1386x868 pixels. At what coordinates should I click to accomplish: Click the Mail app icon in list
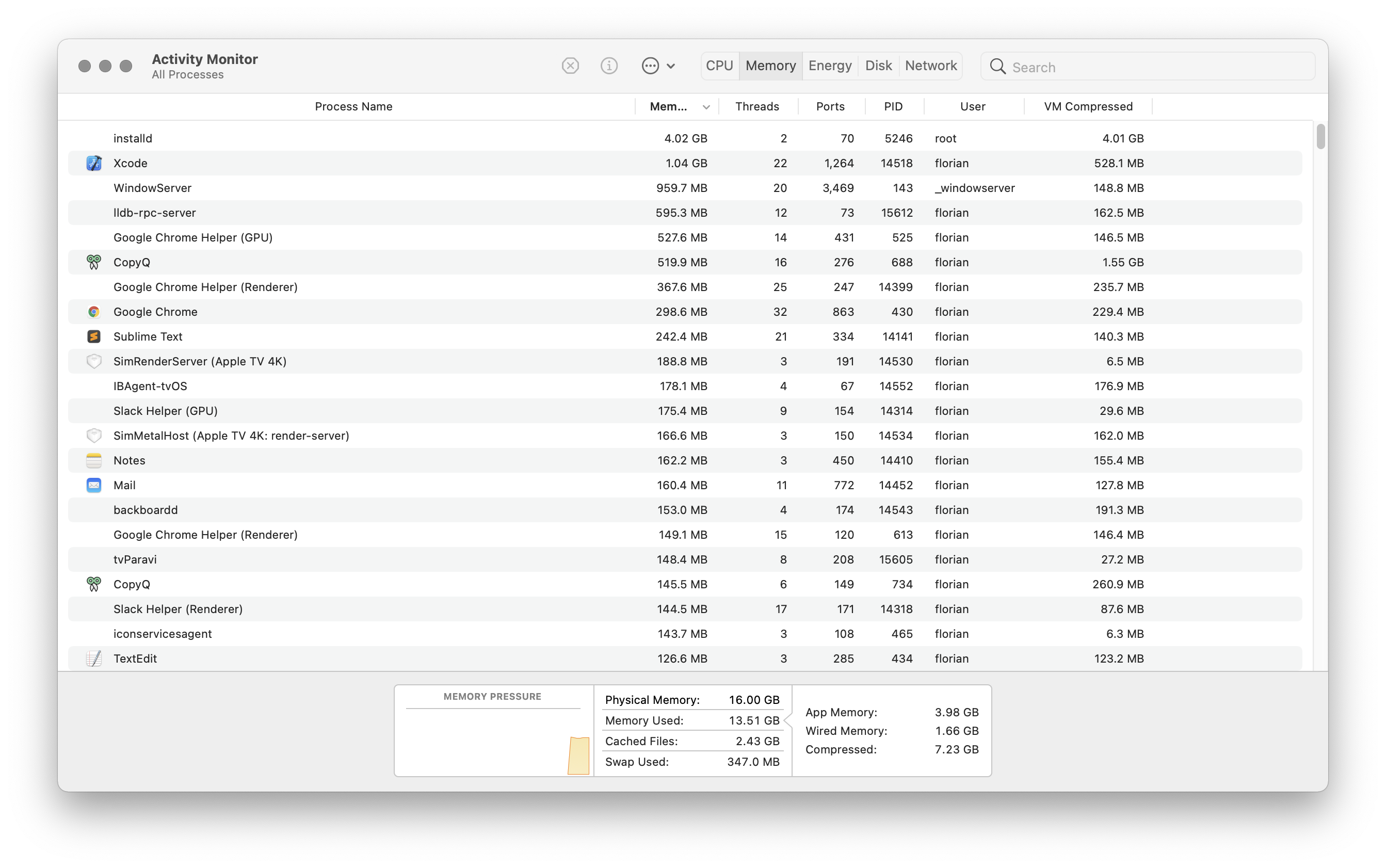(x=94, y=485)
